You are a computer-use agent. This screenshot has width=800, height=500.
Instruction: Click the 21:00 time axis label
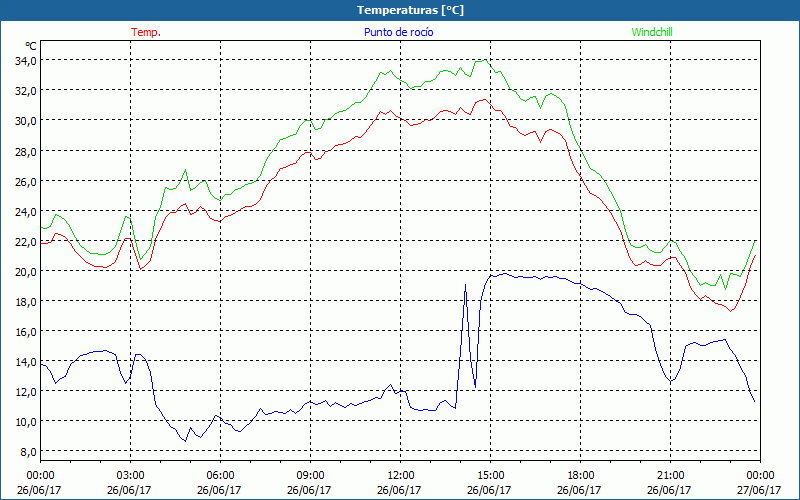click(670, 476)
